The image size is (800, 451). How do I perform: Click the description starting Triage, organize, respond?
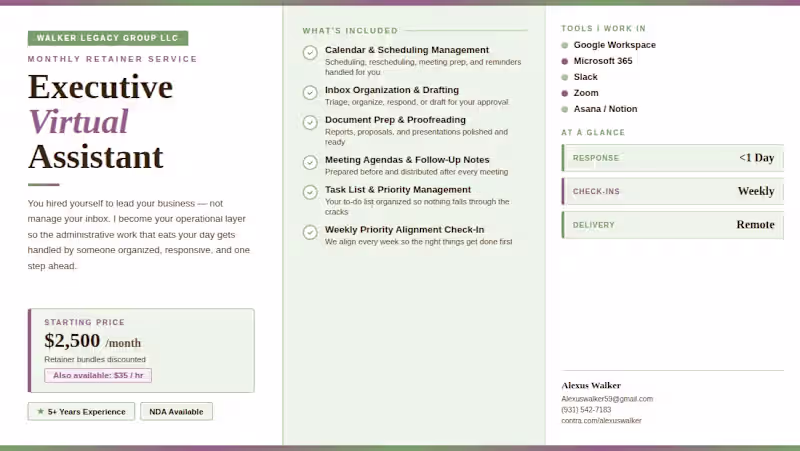coord(417,102)
